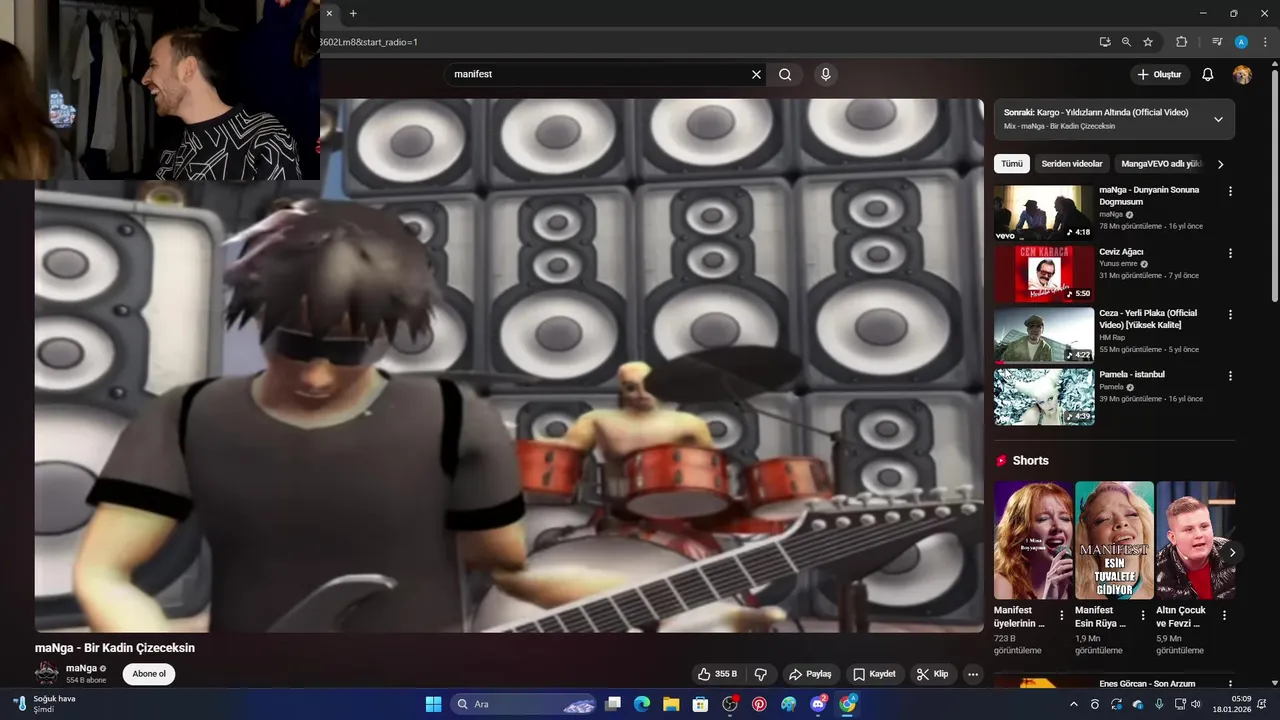Share the video via Paylaş

pyautogui.click(x=809, y=674)
